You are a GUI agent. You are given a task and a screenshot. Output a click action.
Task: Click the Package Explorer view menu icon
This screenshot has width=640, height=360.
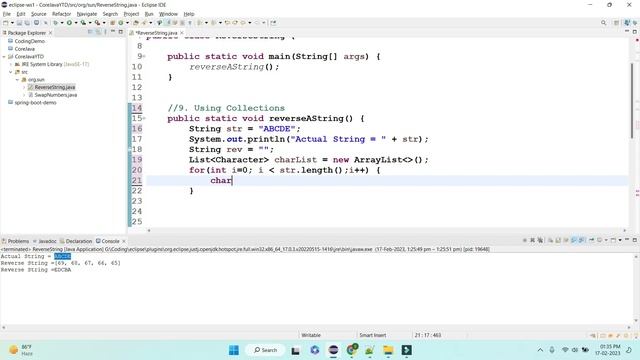[x=105, y=32]
